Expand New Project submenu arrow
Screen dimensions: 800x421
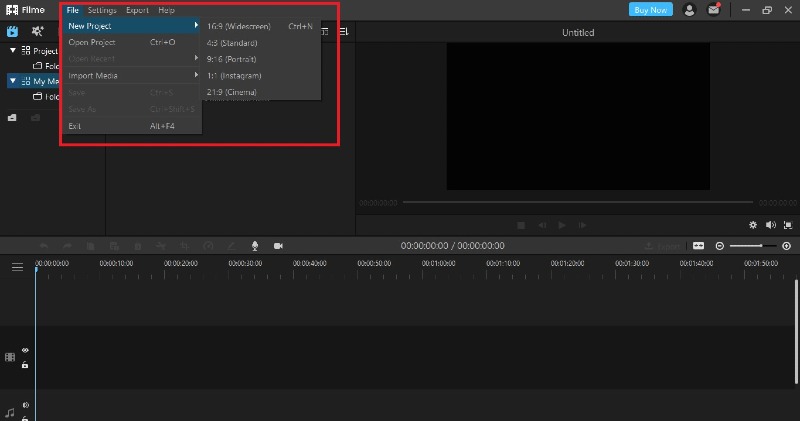tap(196, 25)
